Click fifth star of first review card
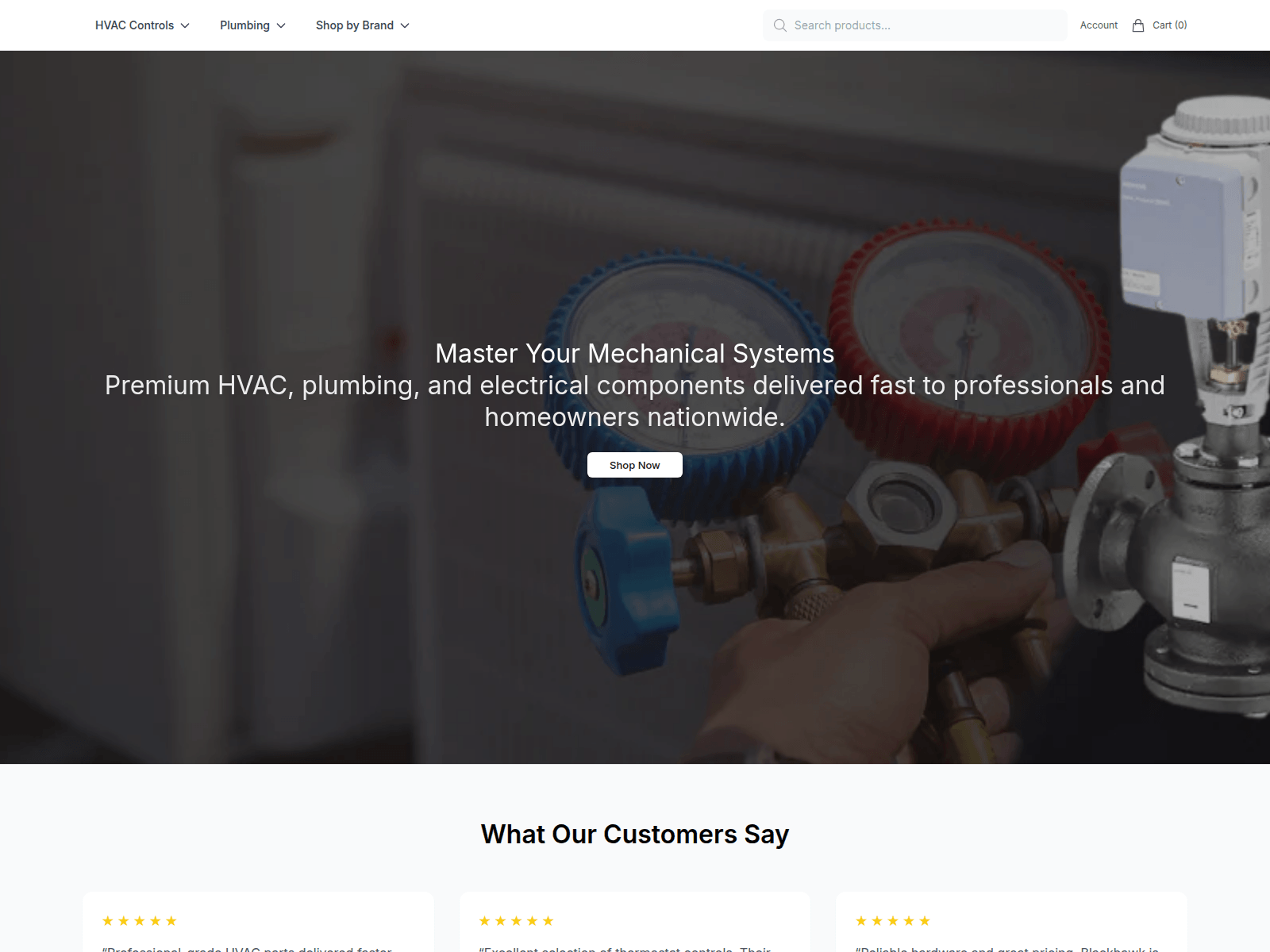The image size is (1270, 952). (x=171, y=921)
